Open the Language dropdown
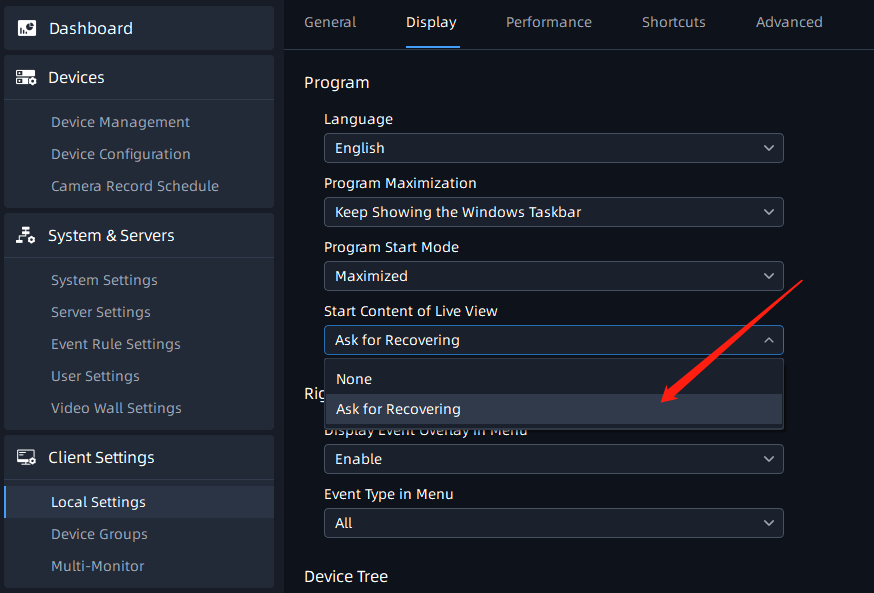874x593 pixels. point(553,148)
